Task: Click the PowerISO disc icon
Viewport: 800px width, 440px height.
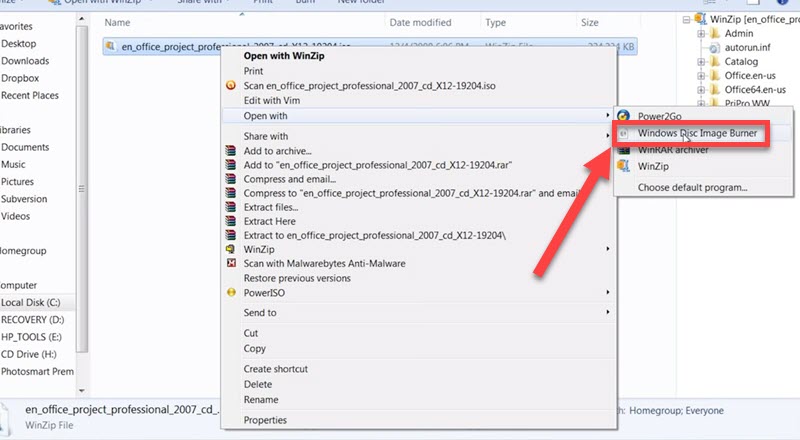Action: click(x=231, y=292)
